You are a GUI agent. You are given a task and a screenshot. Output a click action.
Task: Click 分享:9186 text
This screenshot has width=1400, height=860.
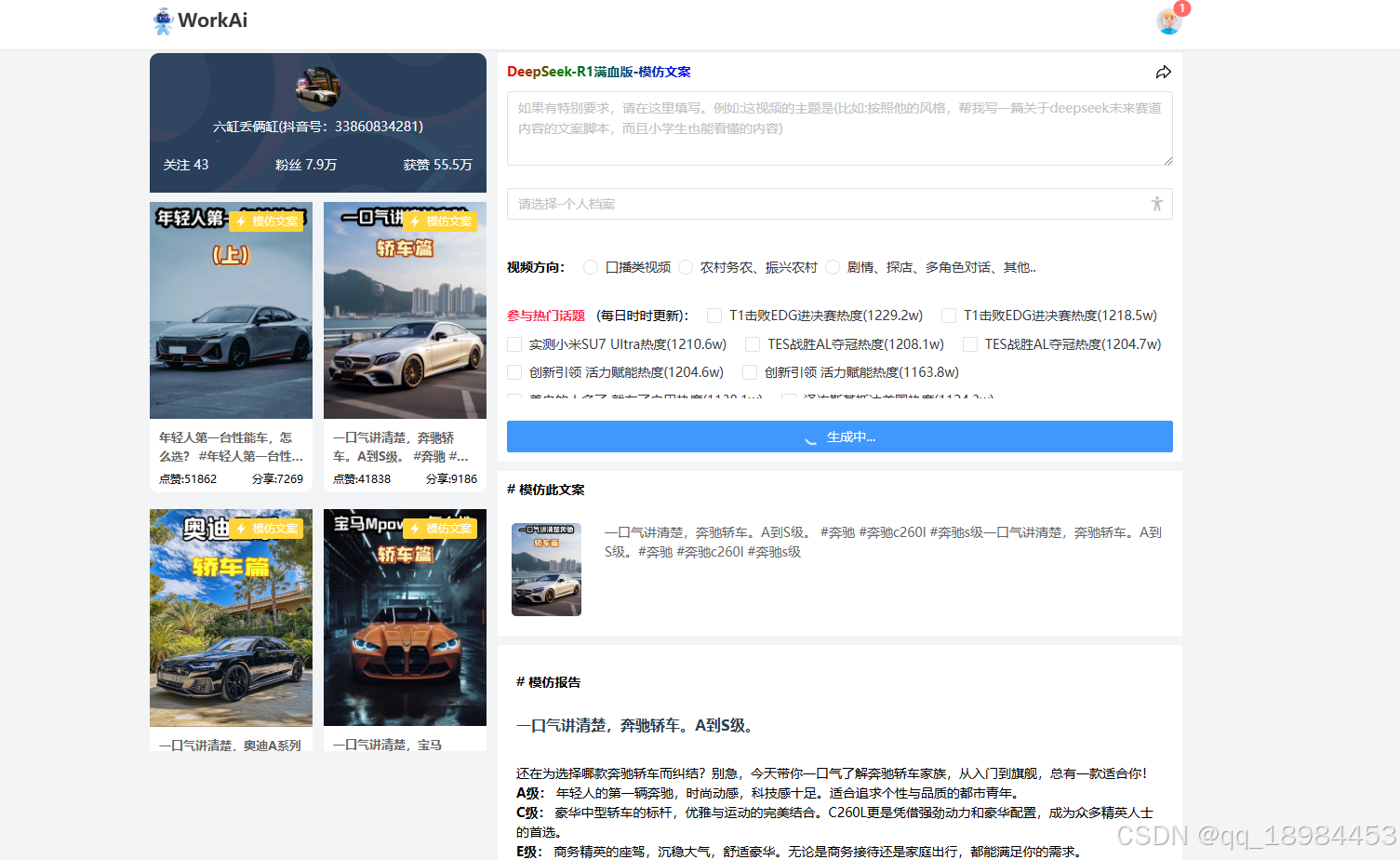pos(451,479)
